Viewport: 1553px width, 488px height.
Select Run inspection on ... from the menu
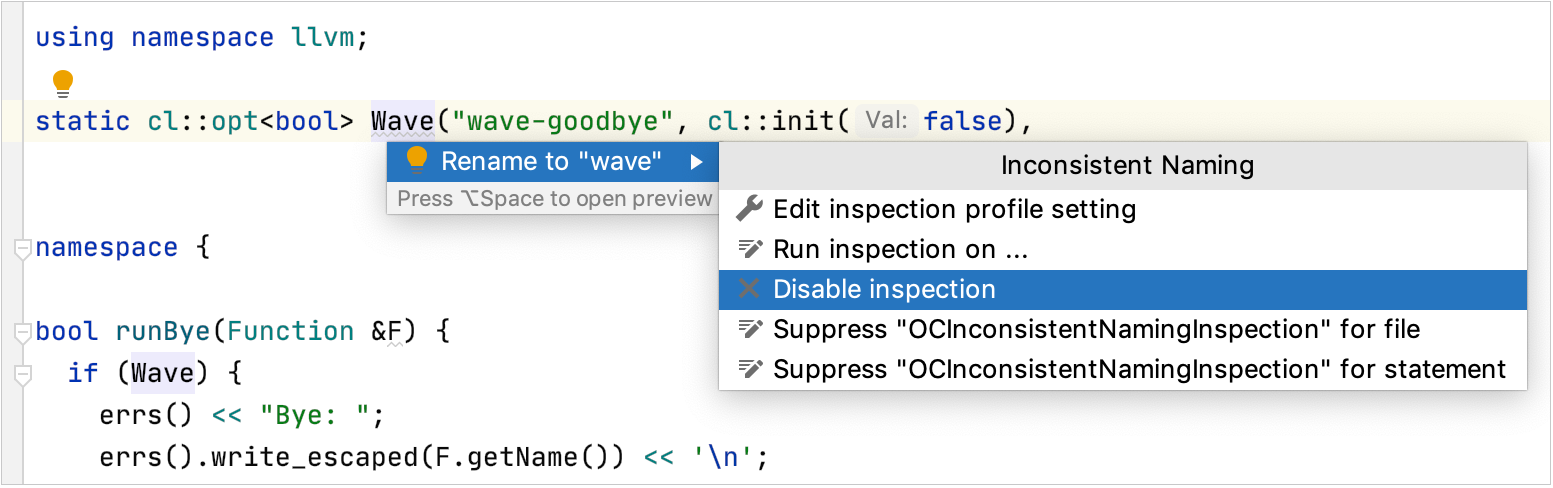click(x=900, y=249)
